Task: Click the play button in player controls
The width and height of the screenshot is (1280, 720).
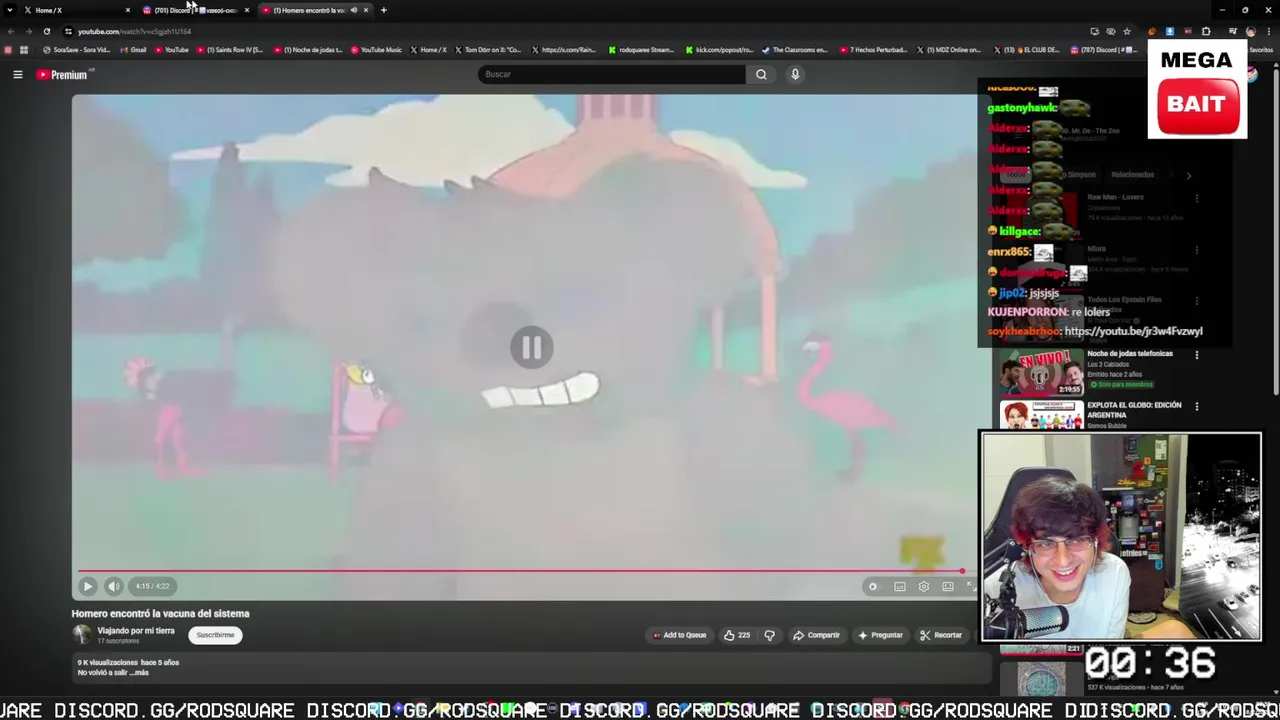Action: click(x=87, y=586)
